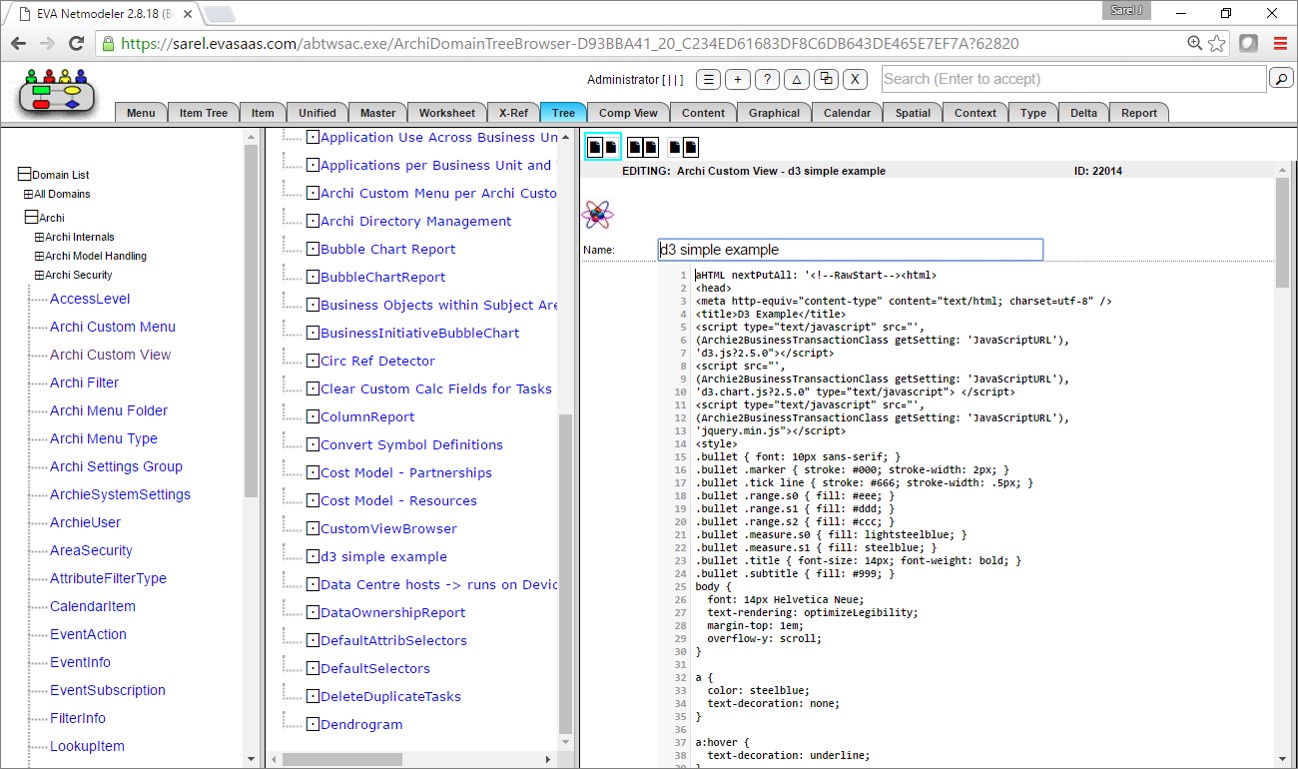Viewport: 1298px width, 769px height.
Task: Open ArchieSystemSettings link
Action: [x=120, y=495]
